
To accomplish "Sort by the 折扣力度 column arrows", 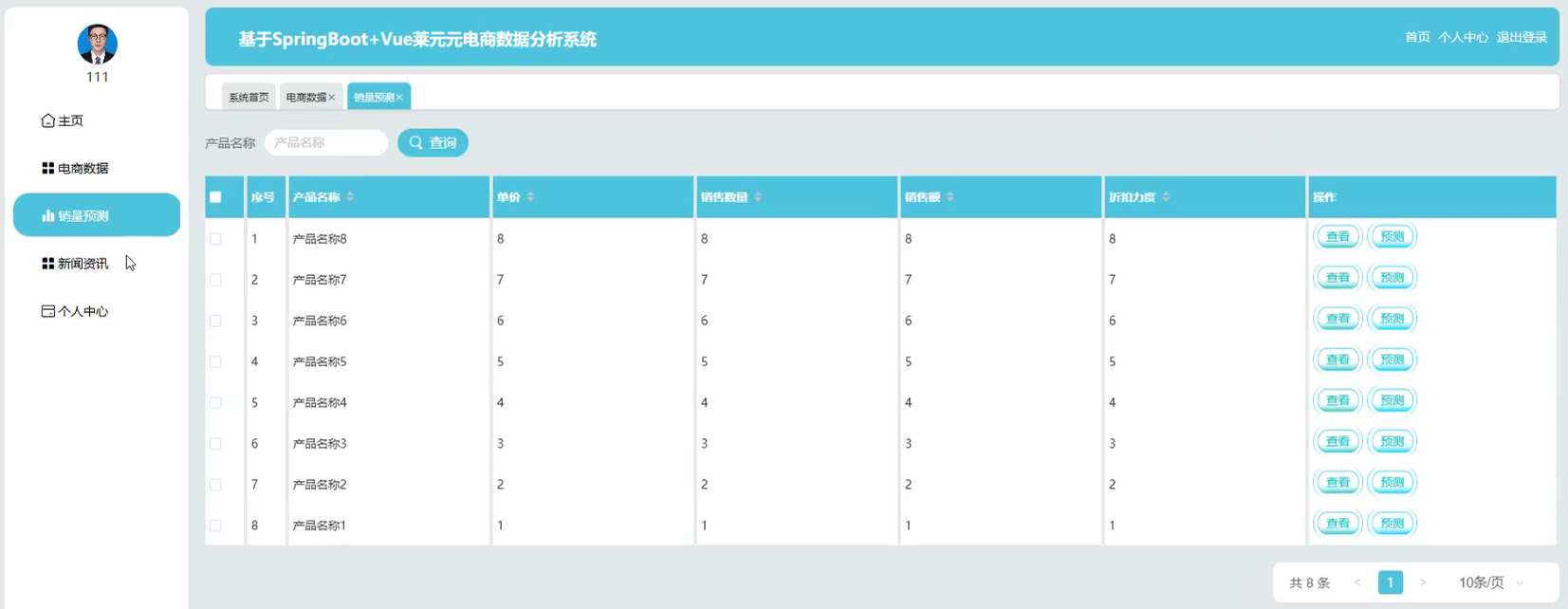I will pyautogui.click(x=1166, y=196).
